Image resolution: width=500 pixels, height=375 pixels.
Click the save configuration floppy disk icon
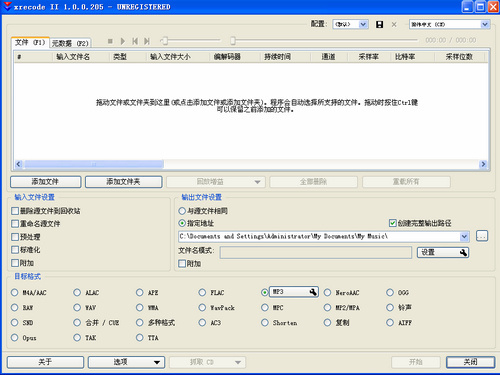coord(379,24)
